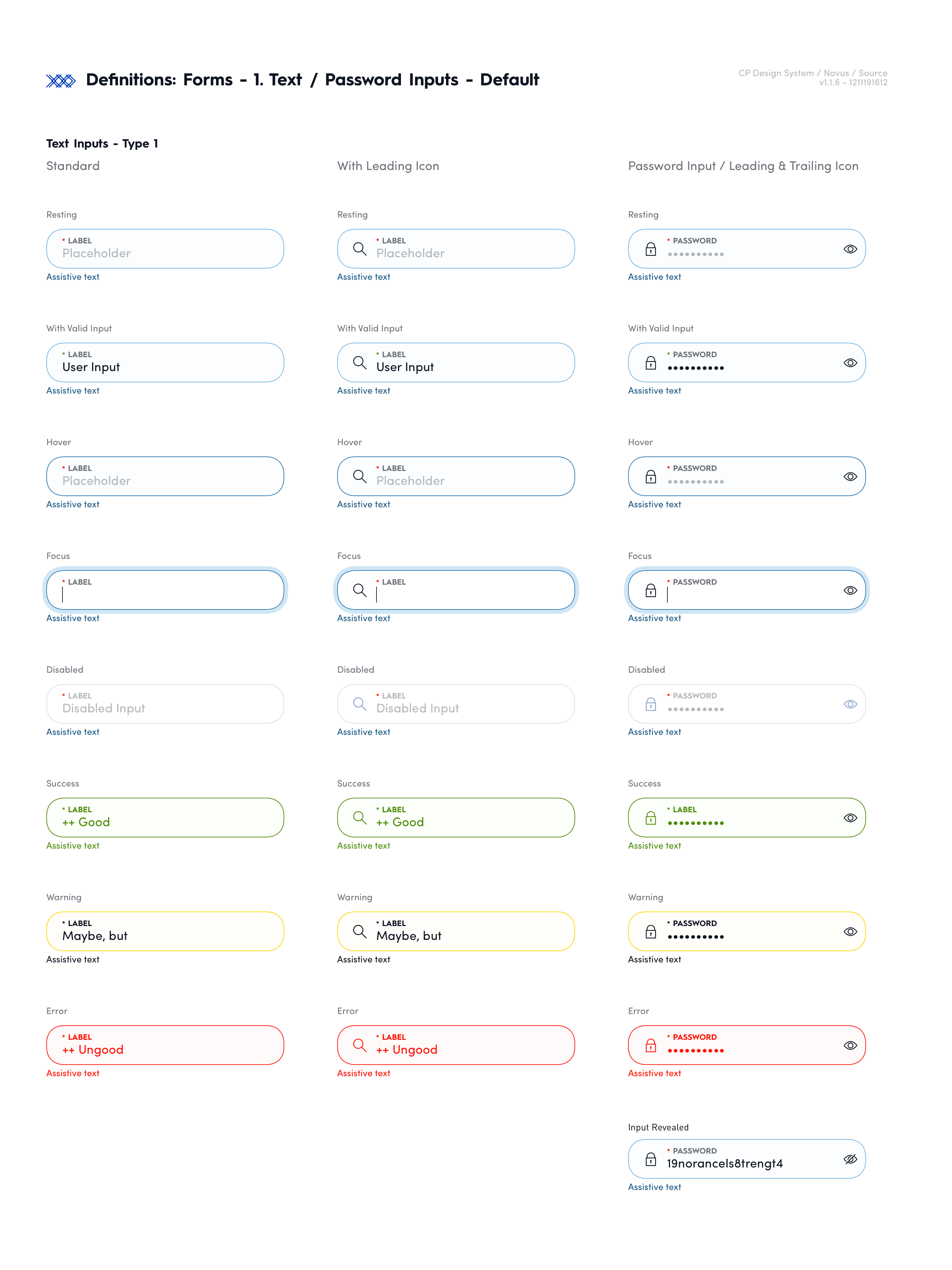
Task: Click the search icon in the Error state input
Action: (x=360, y=1045)
